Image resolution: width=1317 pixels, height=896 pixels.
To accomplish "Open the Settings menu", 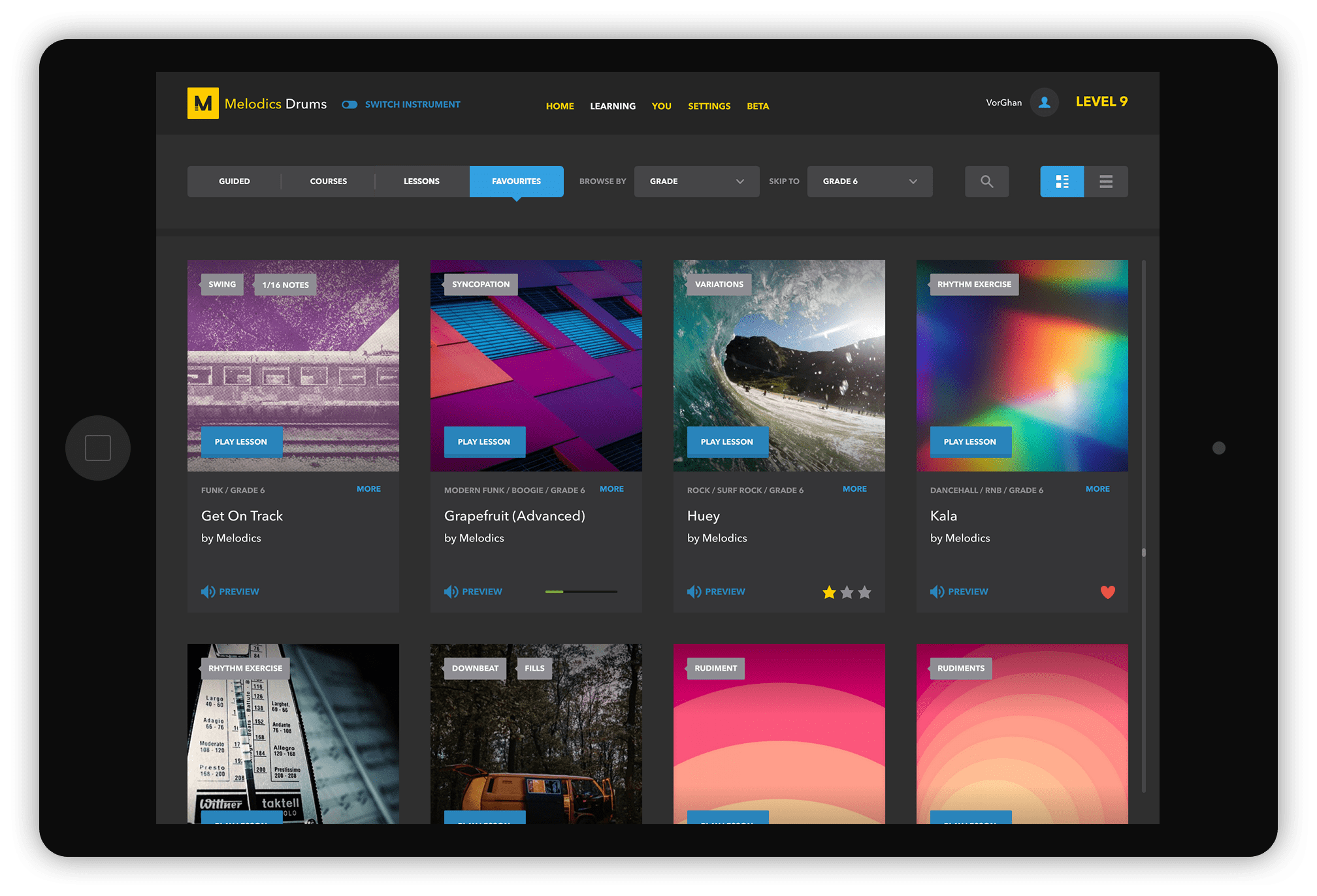I will 709,106.
